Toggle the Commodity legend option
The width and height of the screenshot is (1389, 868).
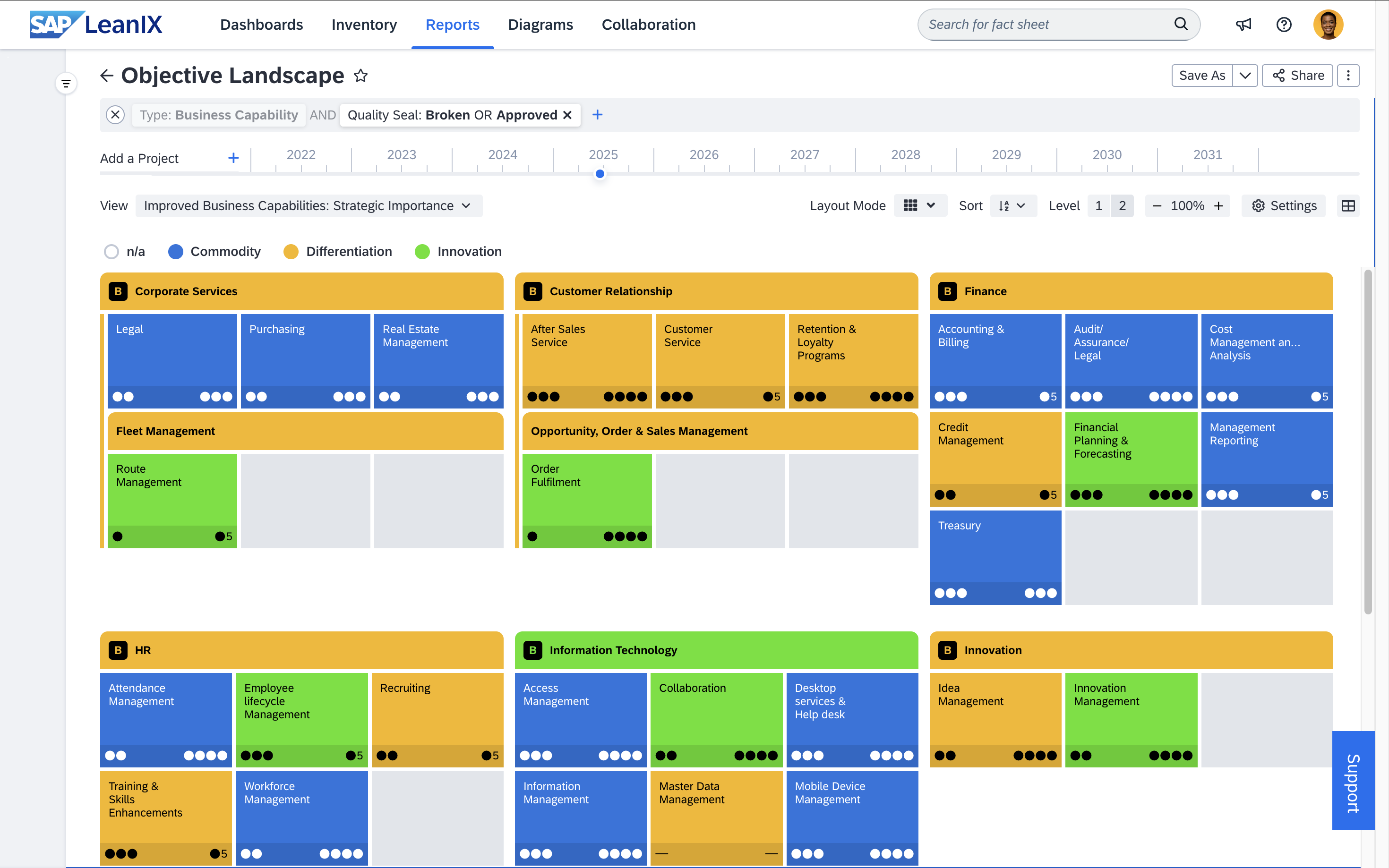pos(176,252)
